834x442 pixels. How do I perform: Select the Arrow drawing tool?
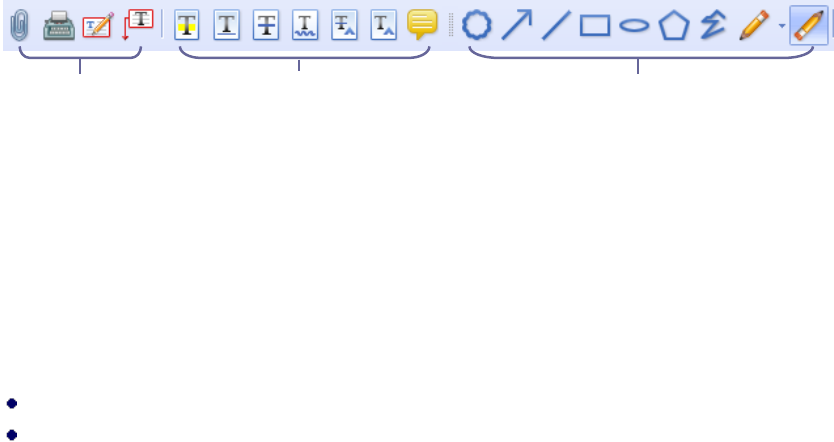[516, 24]
